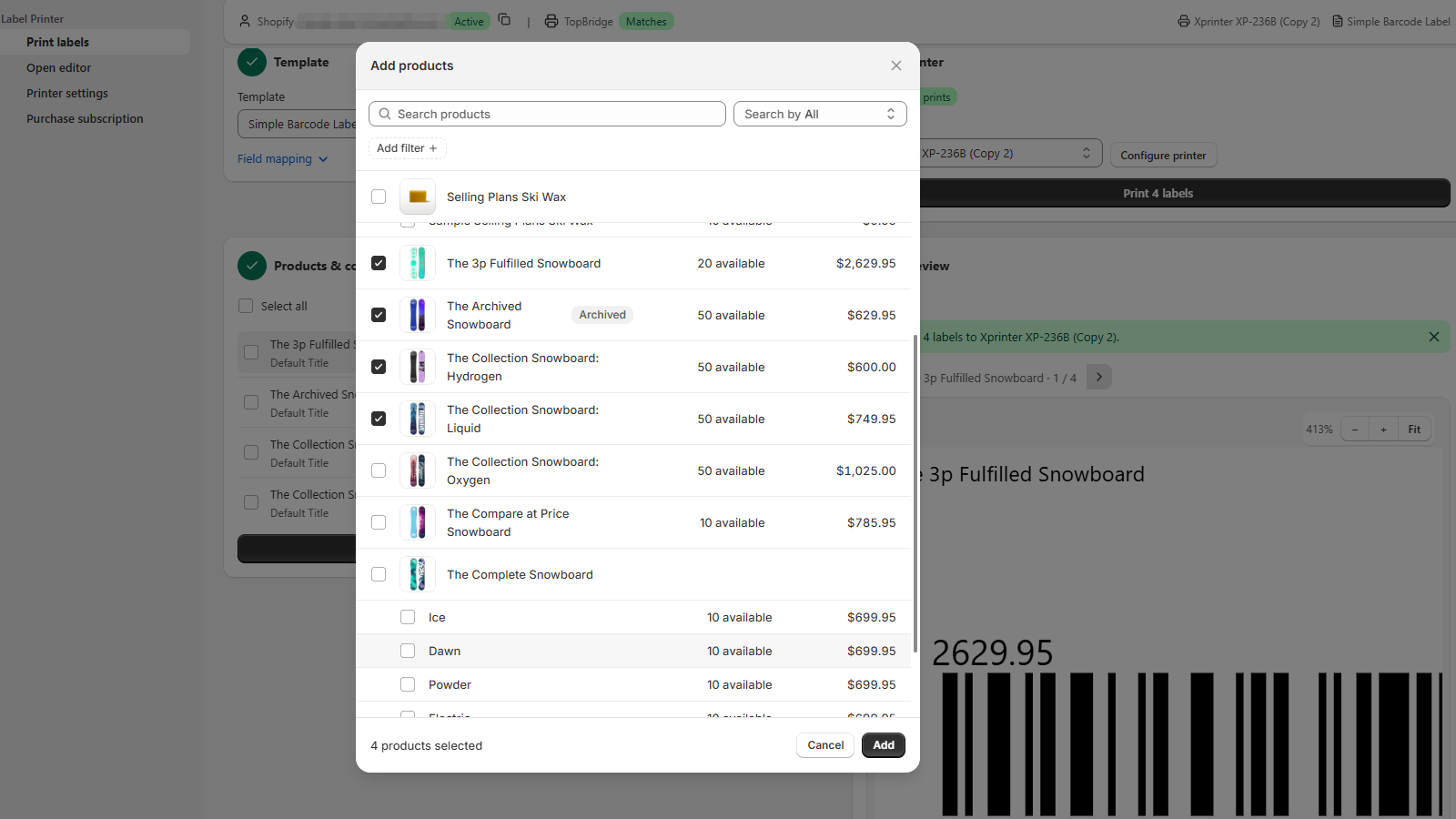Uncheck The 3p Fulfilled Snowboard in dialog
The width and height of the screenshot is (1456, 819).
coord(379,263)
